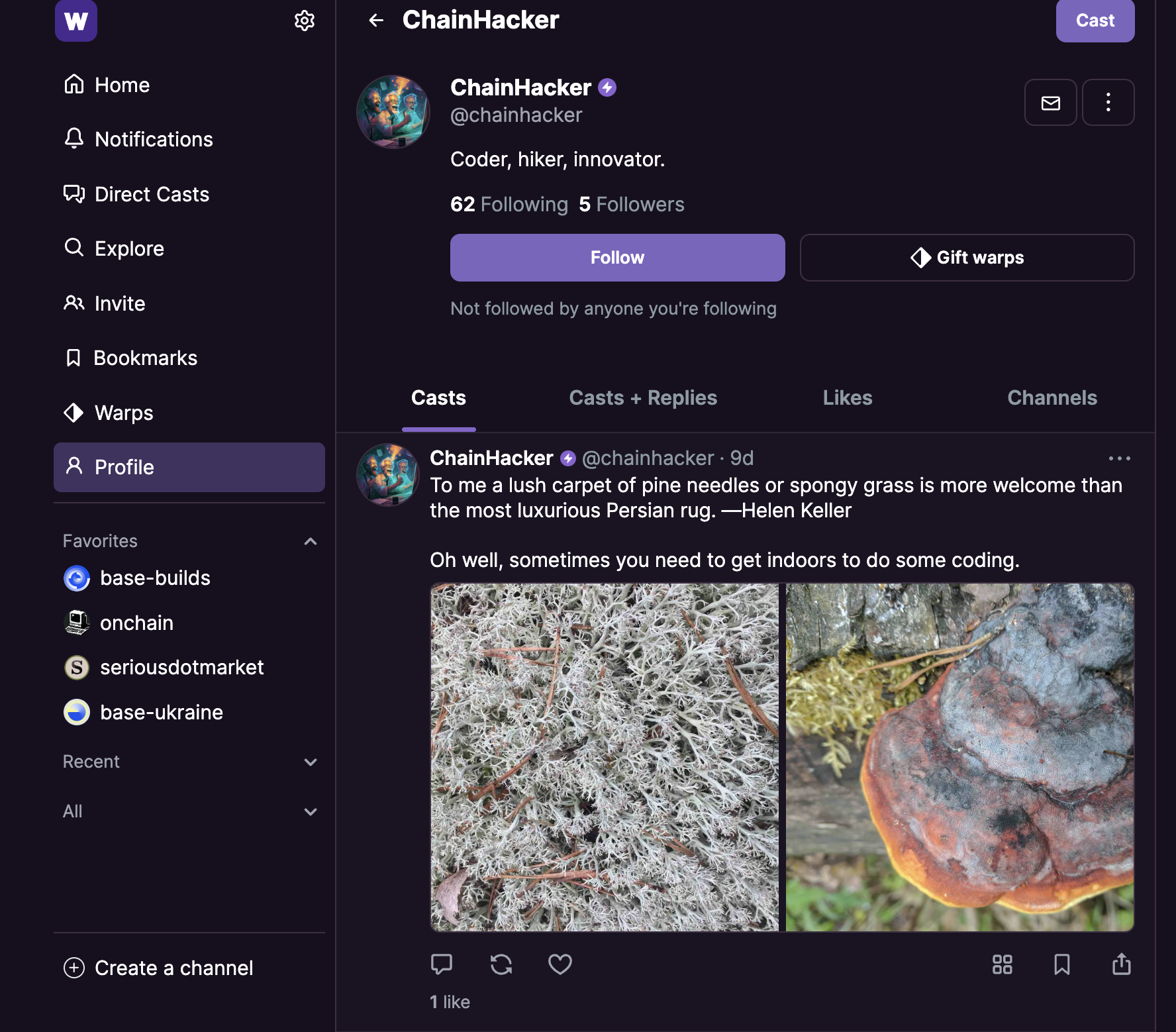The image size is (1176, 1032).
Task: Open settings via the gear icon
Action: [x=305, y=21]
